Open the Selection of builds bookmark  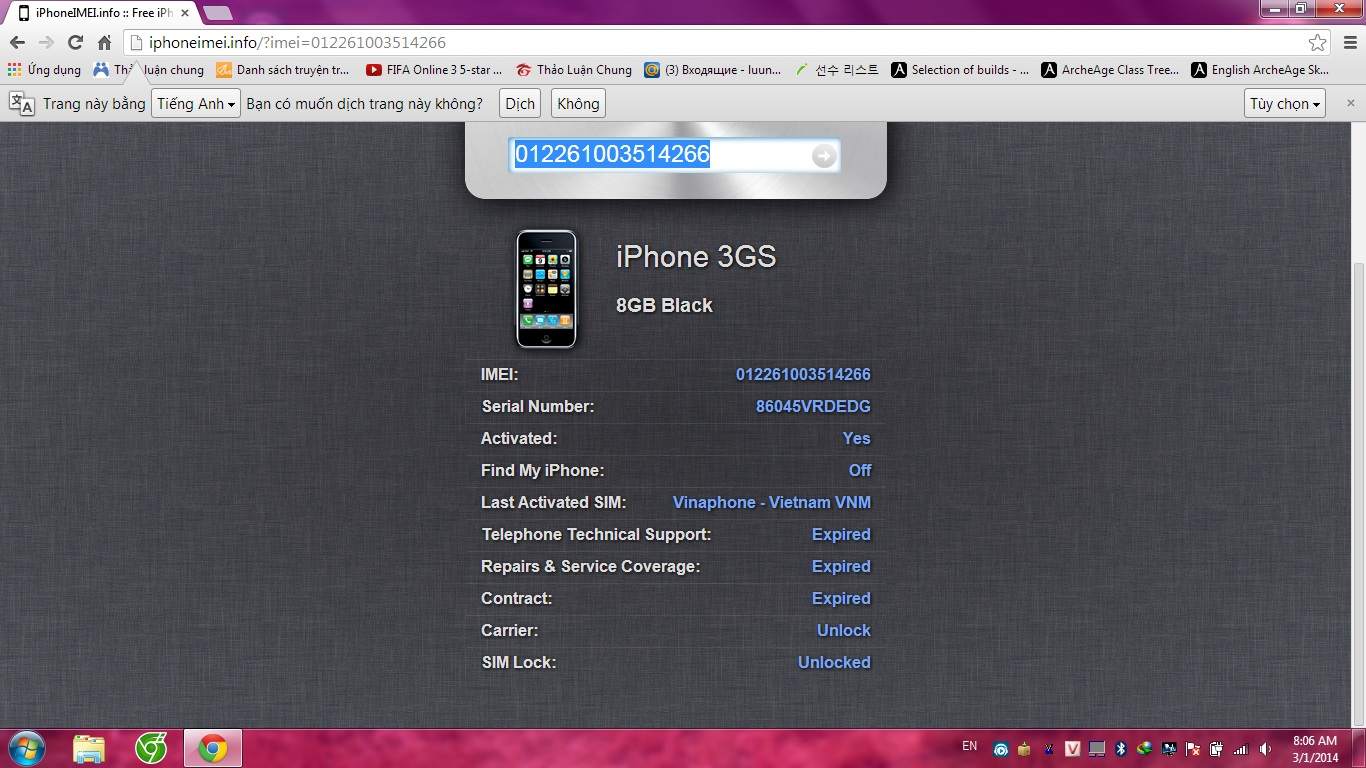(x=960, y=70)
